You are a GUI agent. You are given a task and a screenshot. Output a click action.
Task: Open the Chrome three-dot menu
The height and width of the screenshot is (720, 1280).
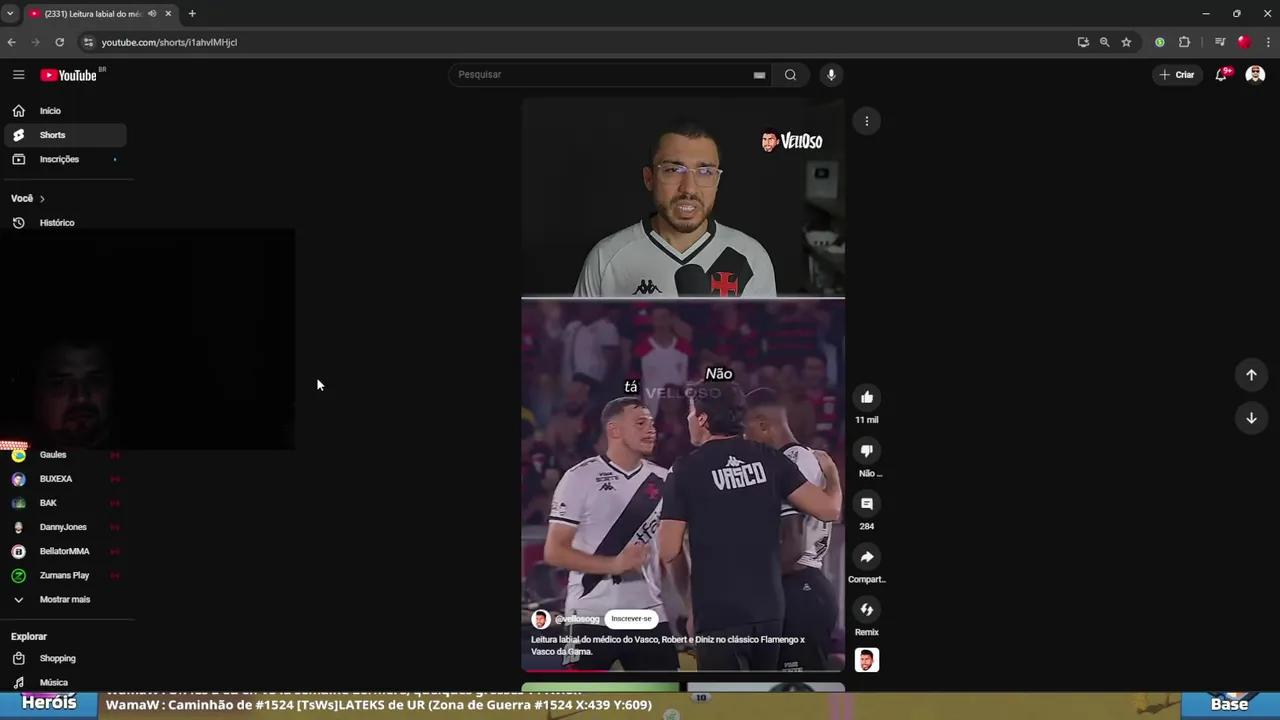1268,42
